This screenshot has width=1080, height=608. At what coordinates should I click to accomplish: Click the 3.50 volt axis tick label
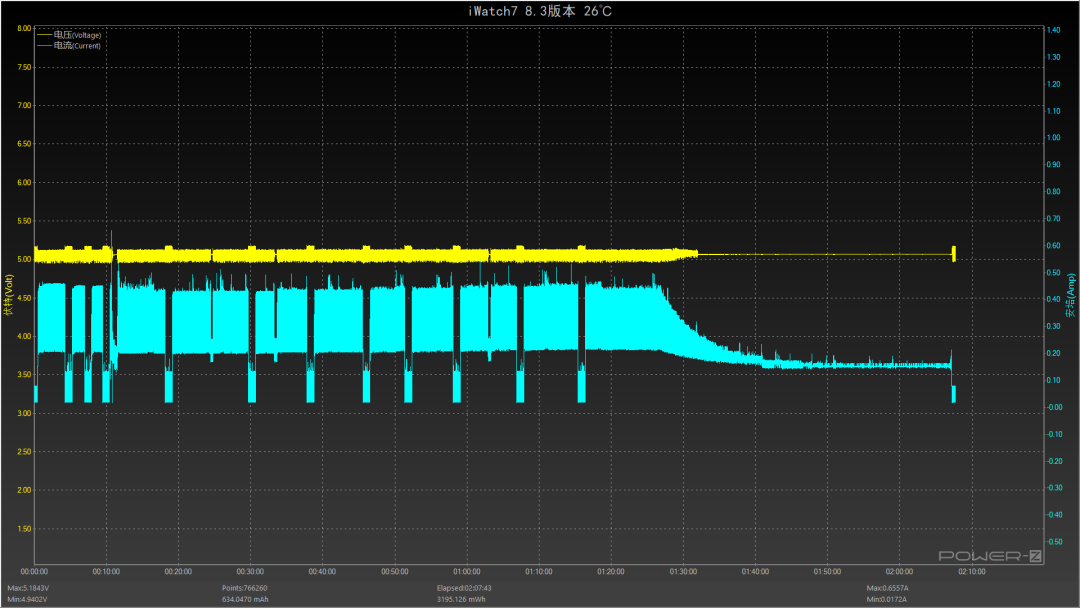24,375
